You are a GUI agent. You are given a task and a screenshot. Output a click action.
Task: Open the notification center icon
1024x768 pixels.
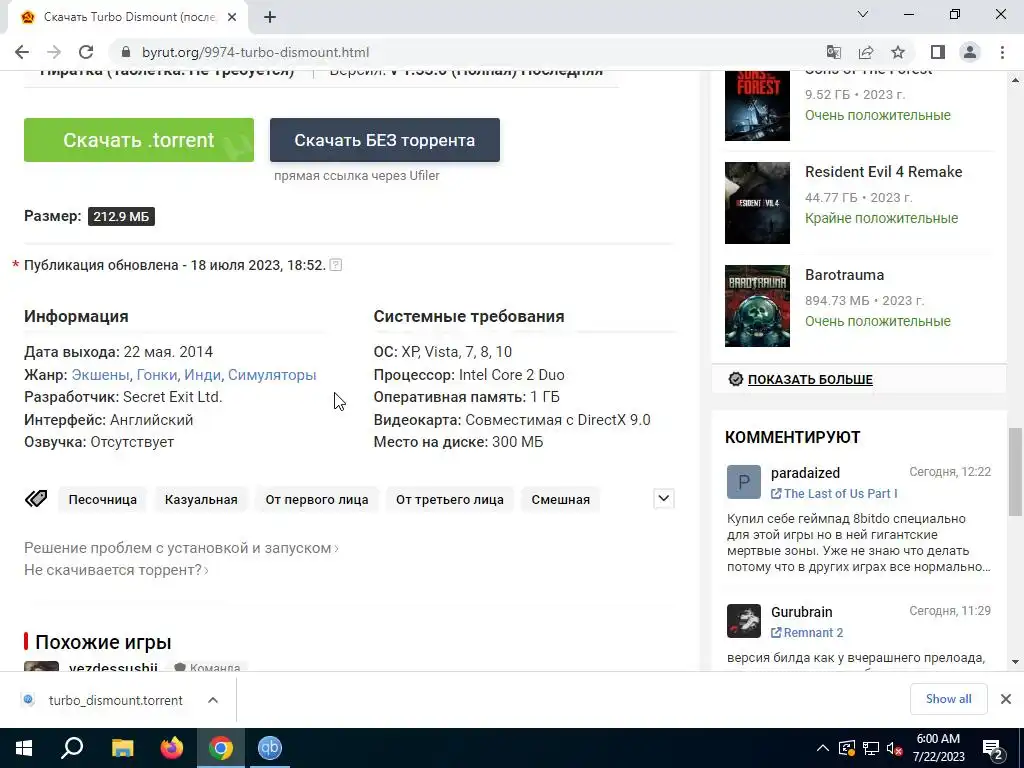pos(993,749)
